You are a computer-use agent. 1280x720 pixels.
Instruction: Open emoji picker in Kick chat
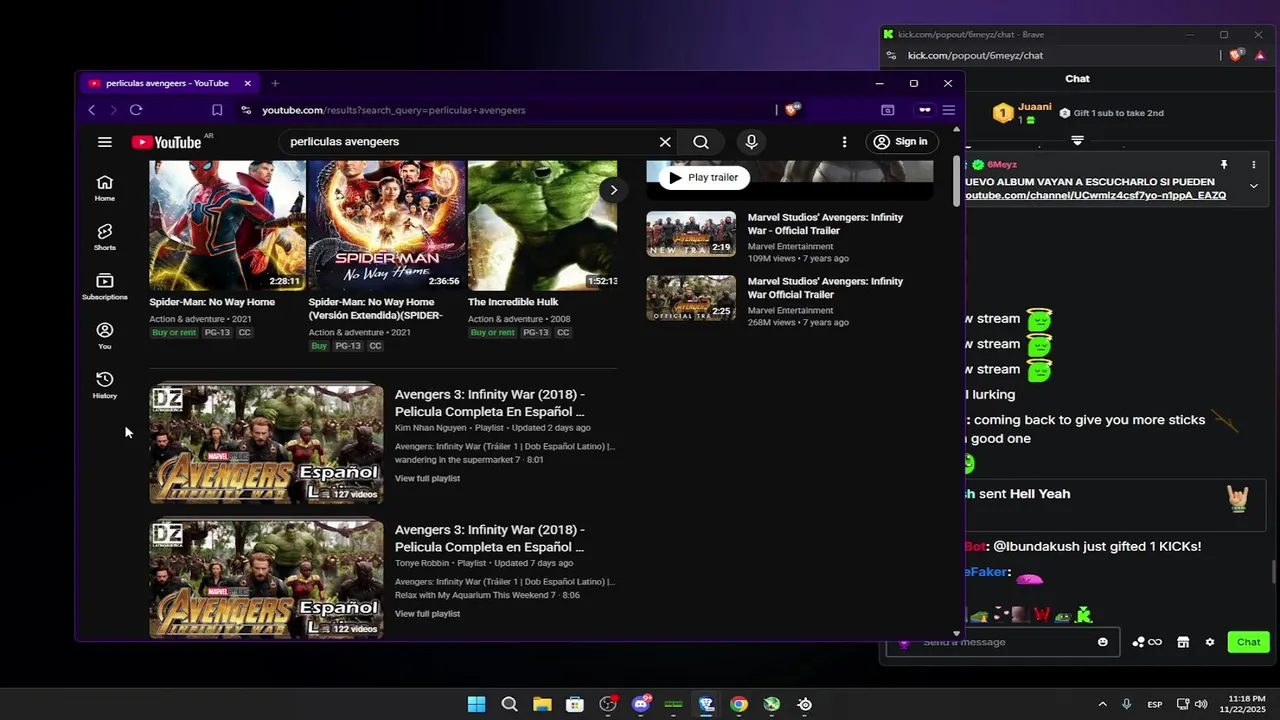[1103, 642]
